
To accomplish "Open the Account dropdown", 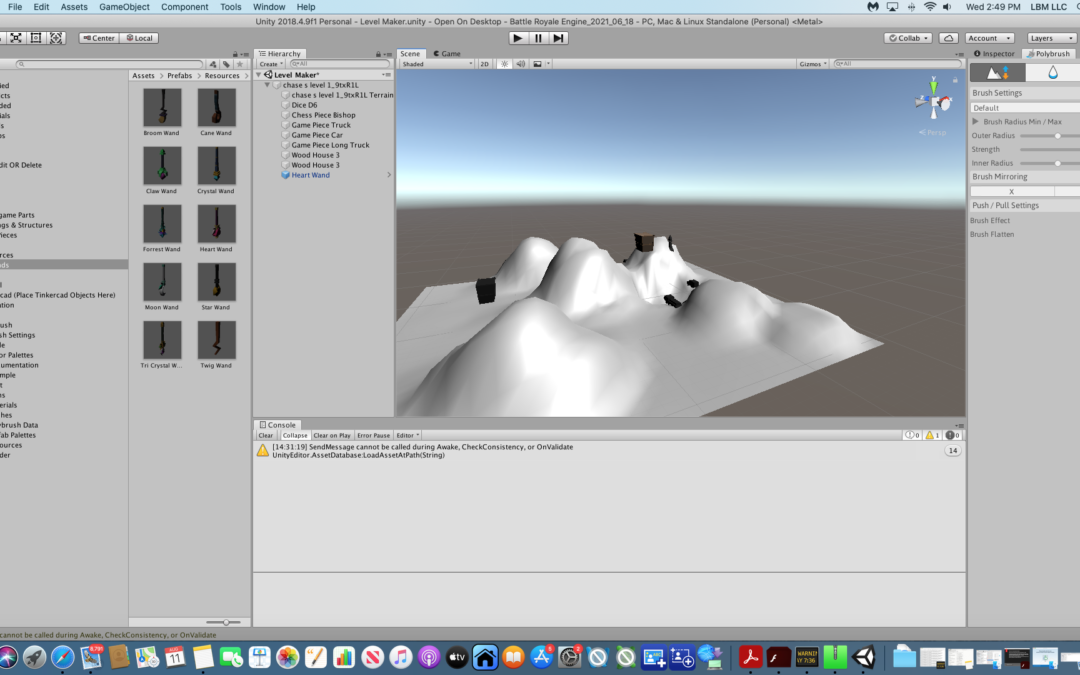I will tap(989, 38).
